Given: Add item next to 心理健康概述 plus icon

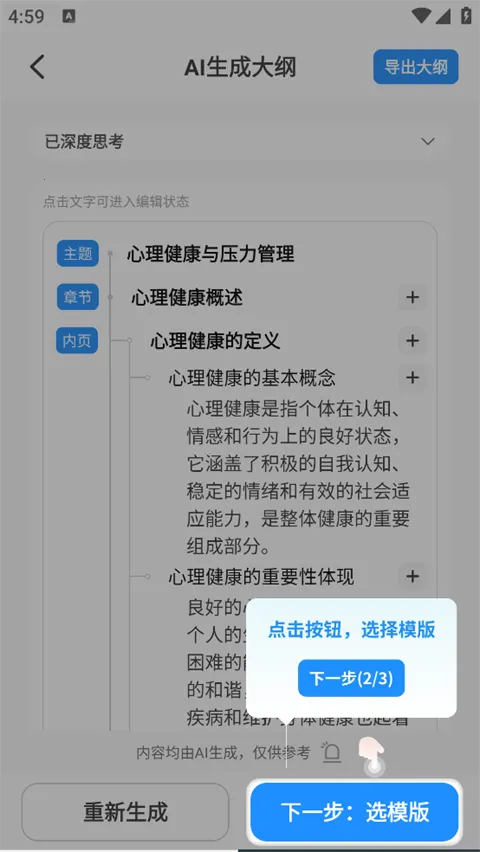Looking at the screenshot, I should coord(413,297).
